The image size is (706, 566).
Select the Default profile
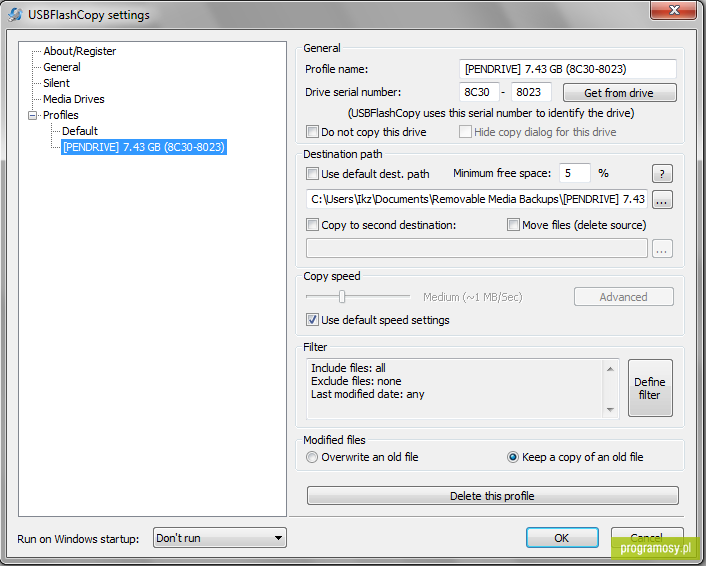(x=80, y=131)
